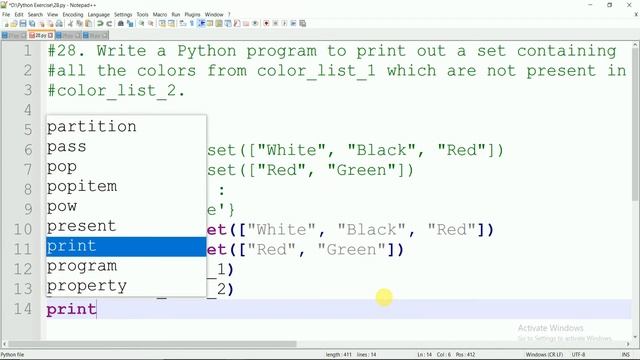
Task: Choose 'pass' from the autocomplete list
Action: coord(126,147)
